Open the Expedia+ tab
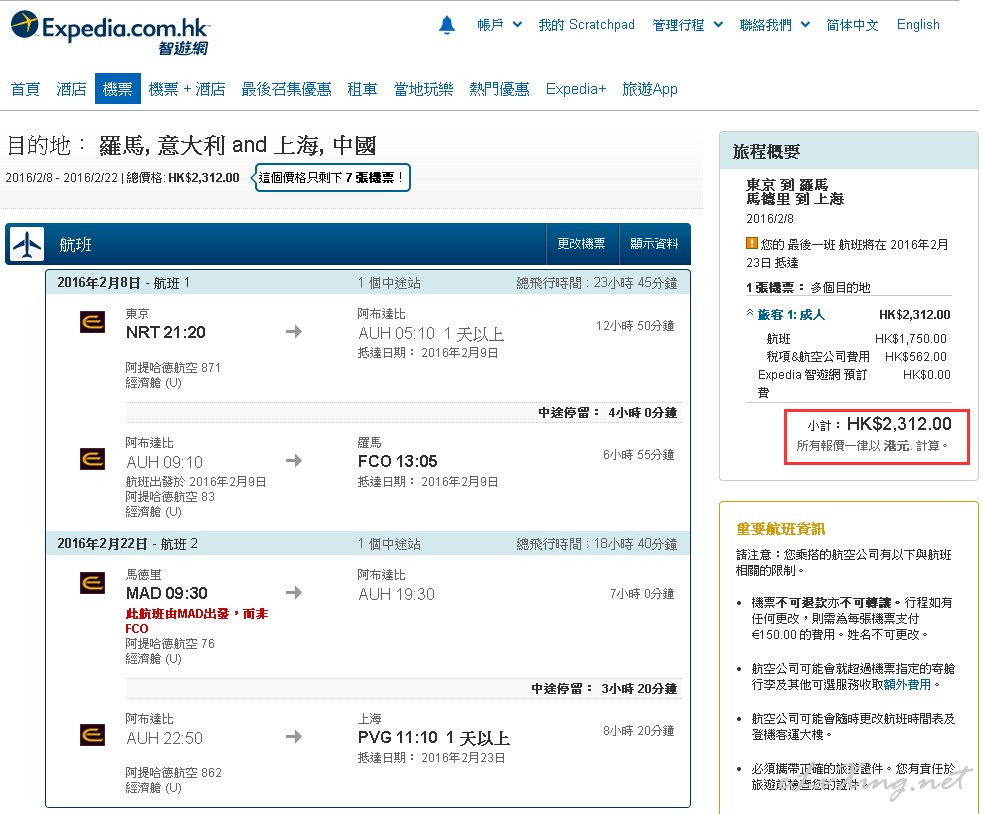The width and height of the screenshot is (983, 814). point(576,89)
